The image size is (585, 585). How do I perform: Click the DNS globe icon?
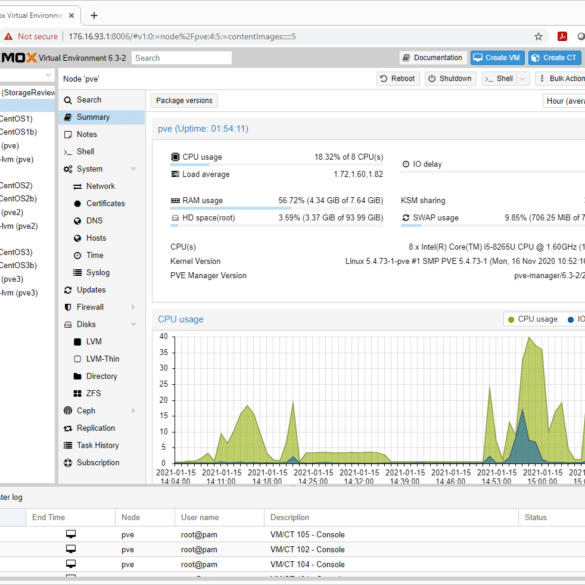tap(77, 221)
